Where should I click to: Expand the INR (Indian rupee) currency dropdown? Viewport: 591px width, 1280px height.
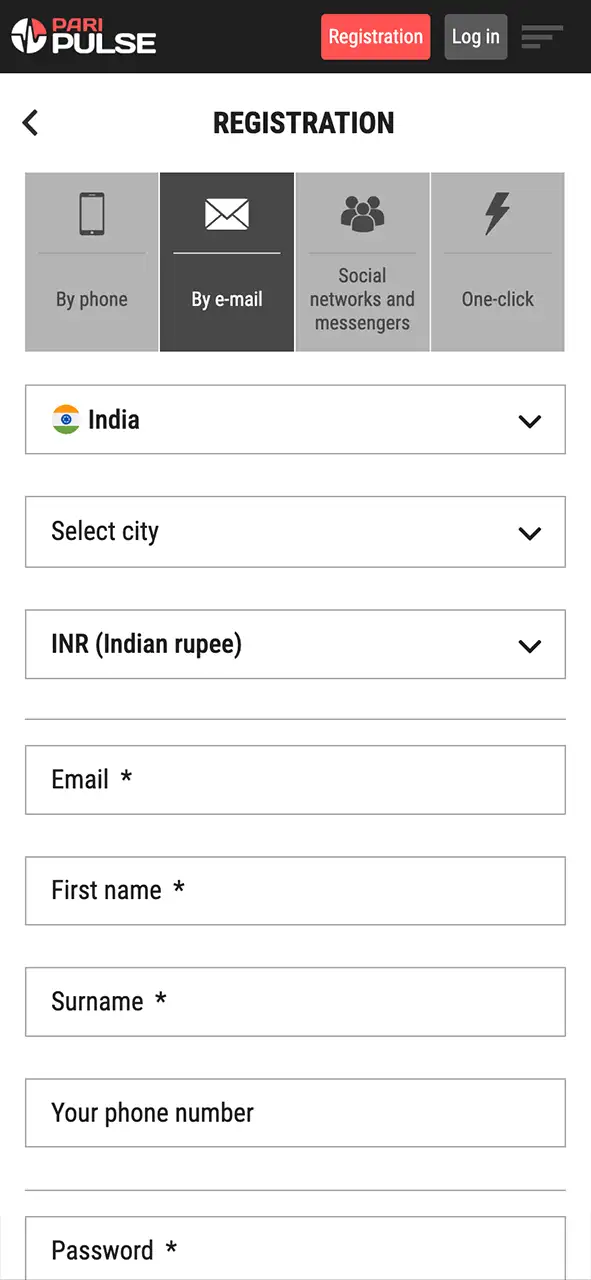295,644
